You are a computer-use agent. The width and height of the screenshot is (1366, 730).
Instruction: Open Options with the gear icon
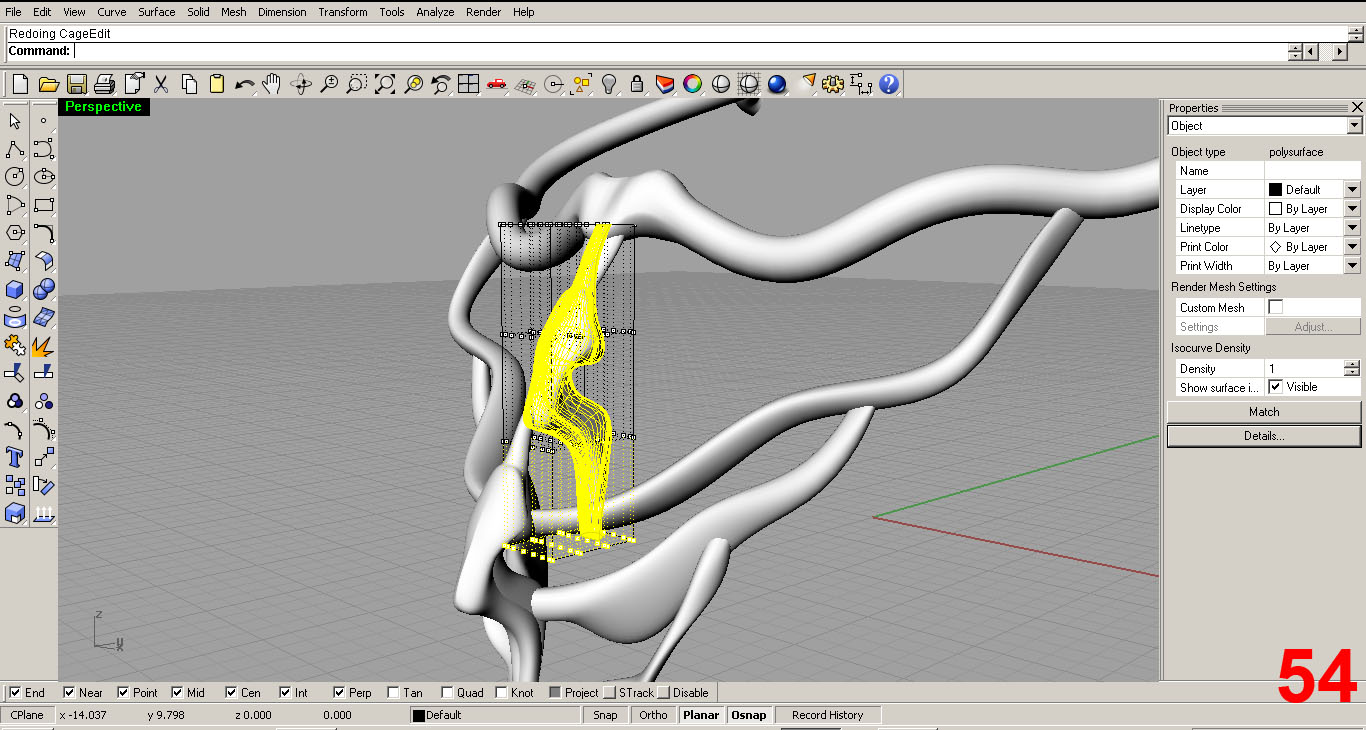coord(832,84)
